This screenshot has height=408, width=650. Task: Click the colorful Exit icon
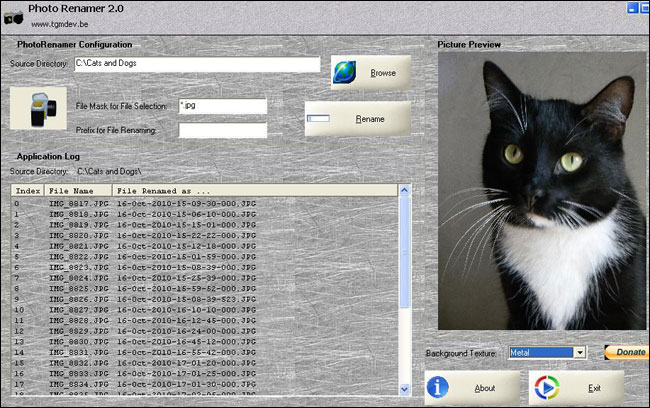point(543,388)
